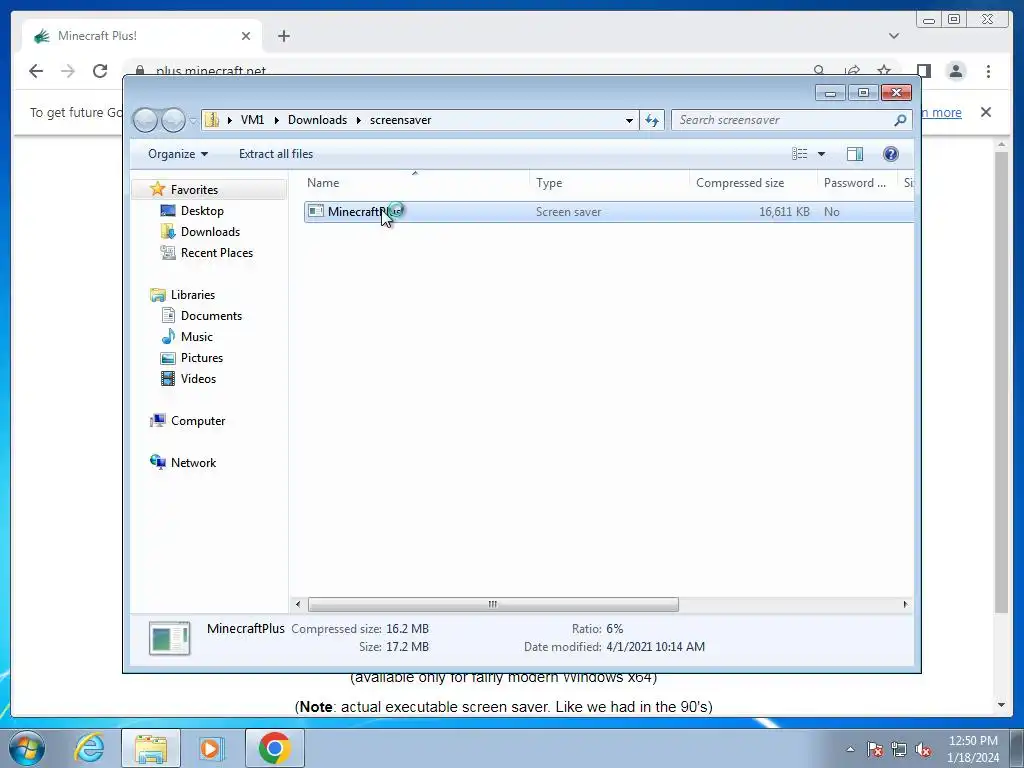Viewport: 1024px width, 768px height.
Task: Expand arrow after Downloads breadcrumb
Action: (359, 120)
